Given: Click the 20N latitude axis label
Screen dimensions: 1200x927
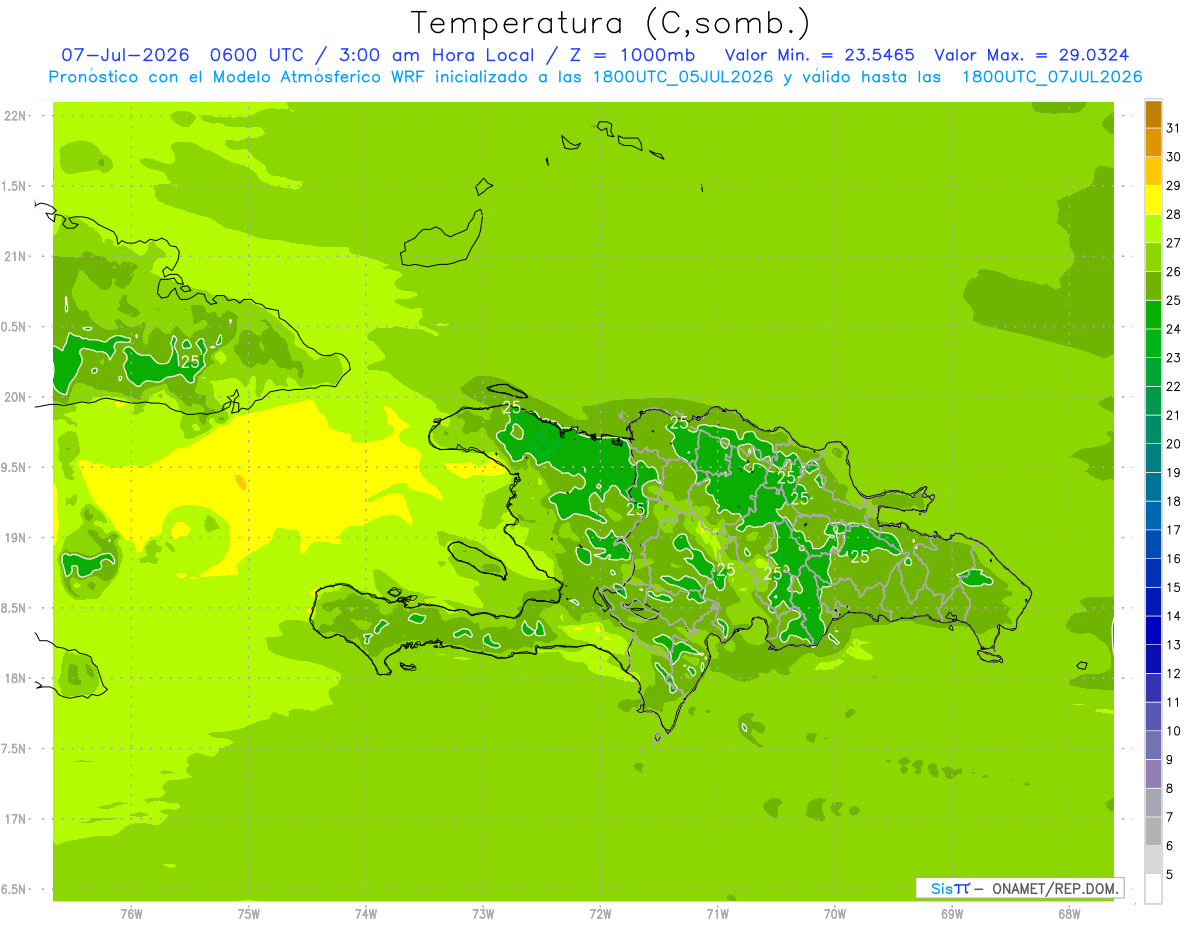Looking at the screenshot, I should point(16,397).
